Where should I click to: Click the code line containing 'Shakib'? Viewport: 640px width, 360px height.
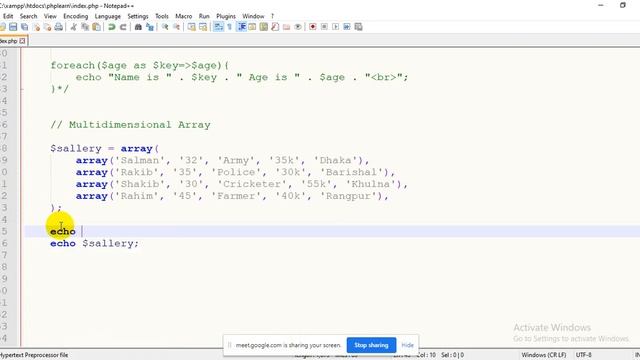pyautogui.click(x=242, y=184)
